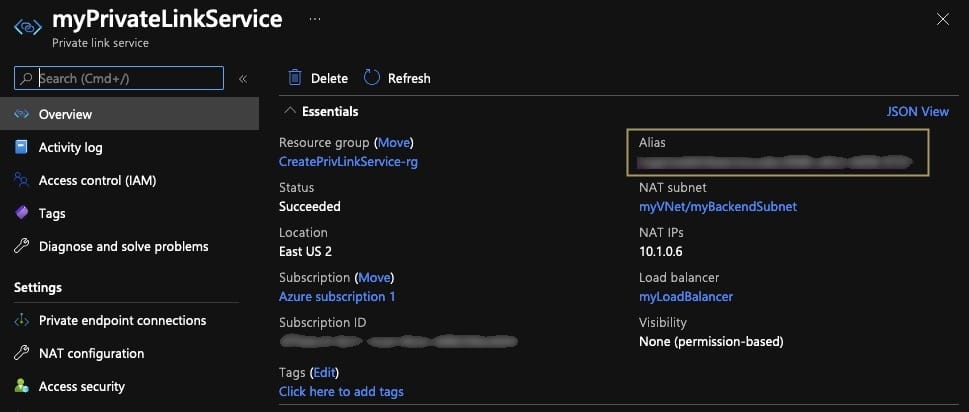The width and height of the screenshot is (969, 412).
Task: Open the ellipsis more options menu
Action: 315,19
